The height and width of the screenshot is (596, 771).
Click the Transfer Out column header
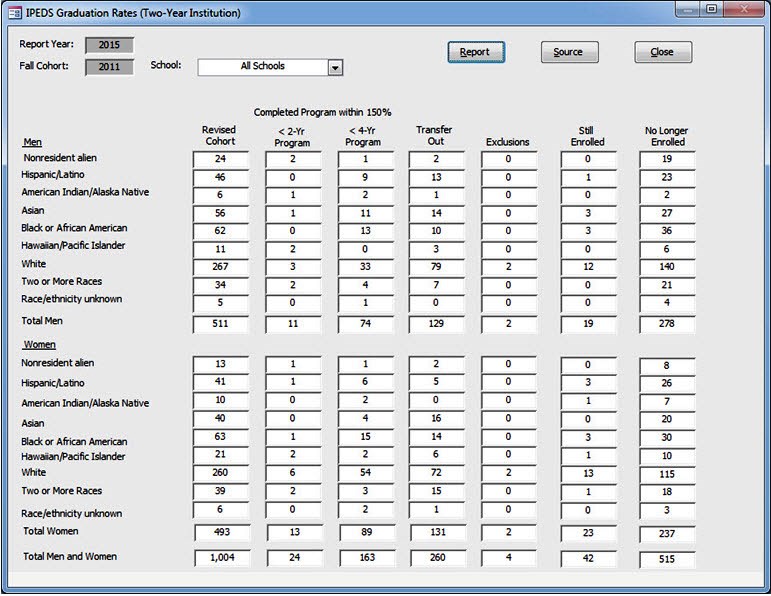(435, 136)
